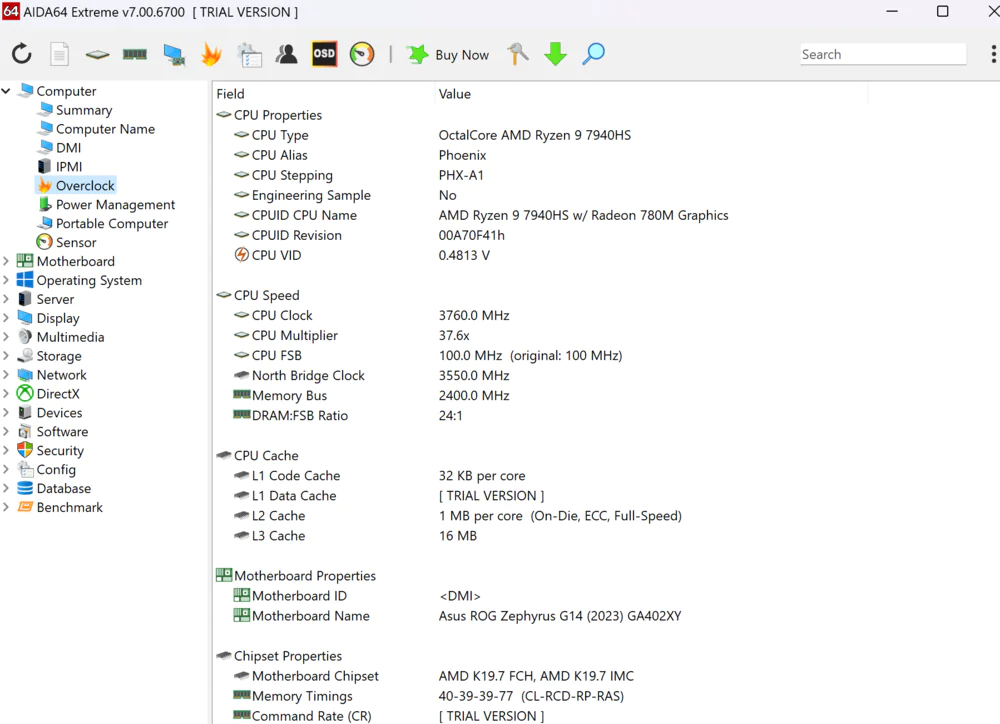This screenshot has width=1000, height=724.
Task: Expand the Operating System tree node
Action: pos(6,280)
